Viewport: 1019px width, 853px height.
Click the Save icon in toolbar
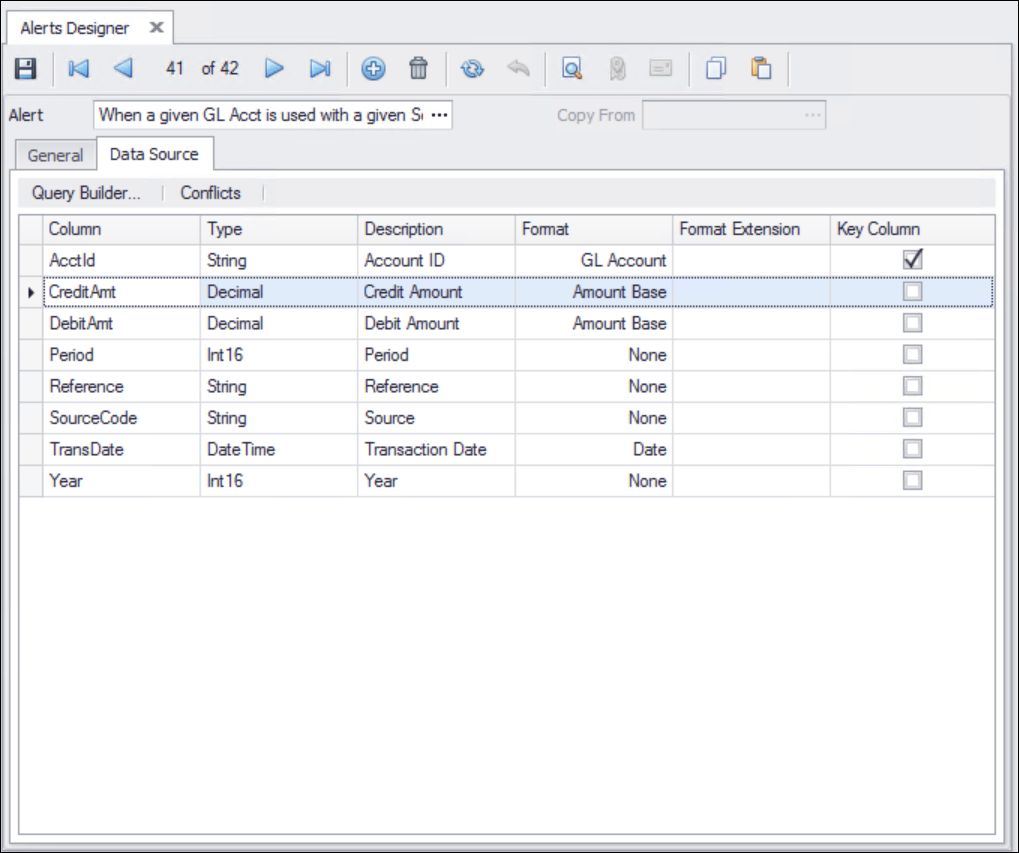click(26, 69)
